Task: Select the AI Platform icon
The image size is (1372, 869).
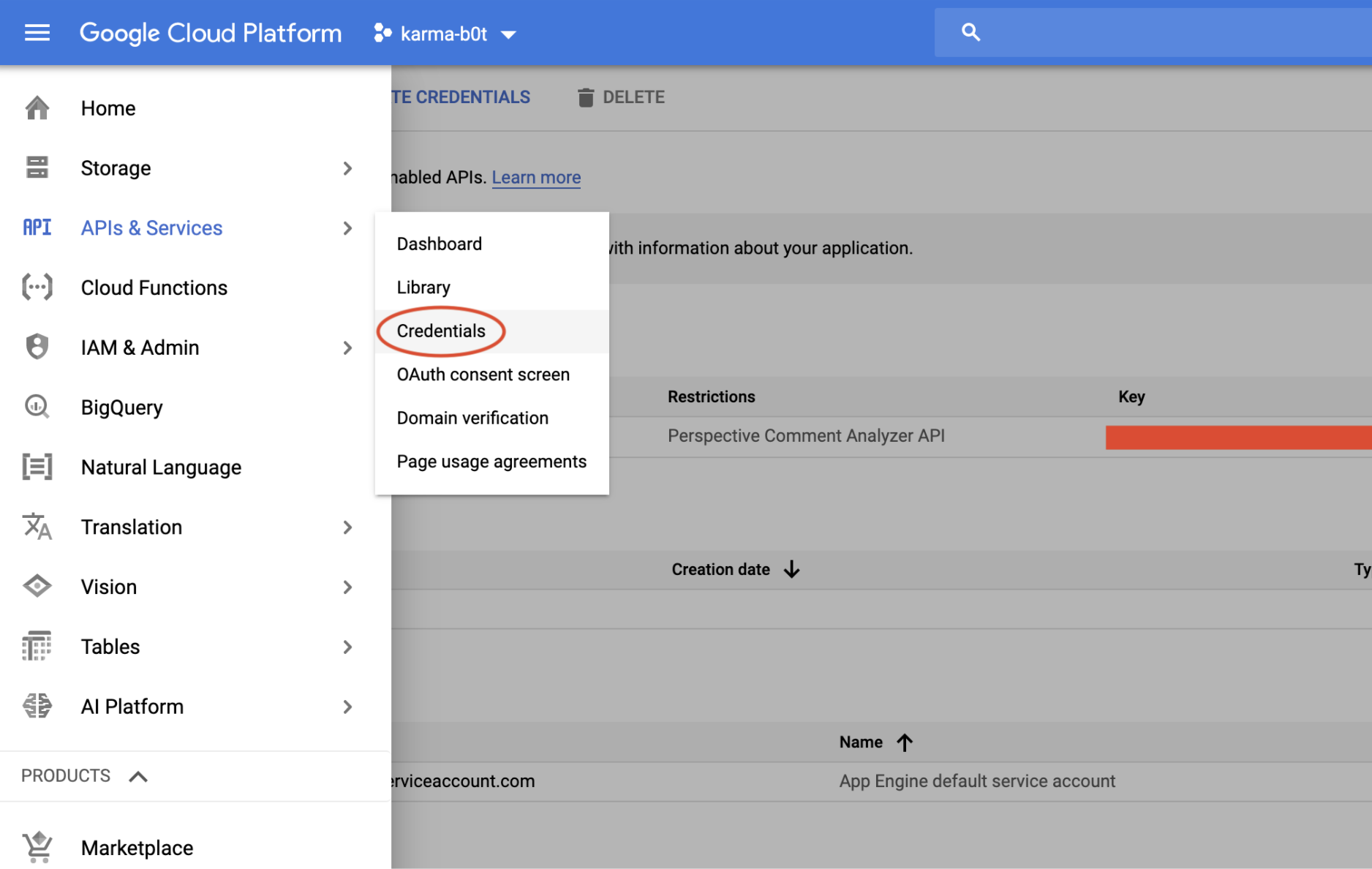Action: pos(37,706)
